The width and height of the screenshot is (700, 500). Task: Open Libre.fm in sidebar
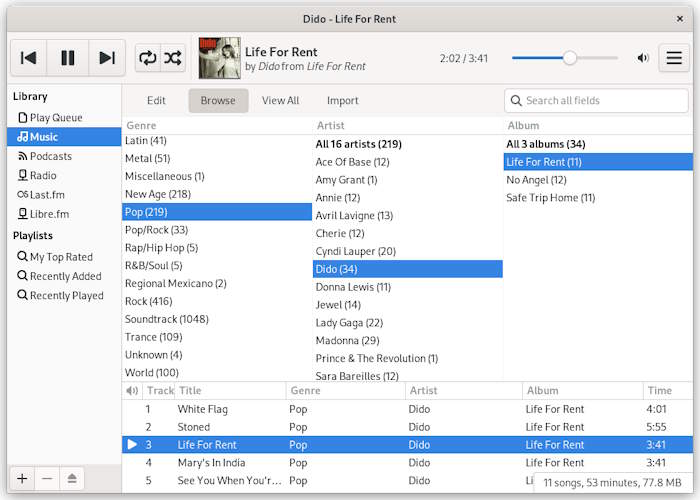64,214
